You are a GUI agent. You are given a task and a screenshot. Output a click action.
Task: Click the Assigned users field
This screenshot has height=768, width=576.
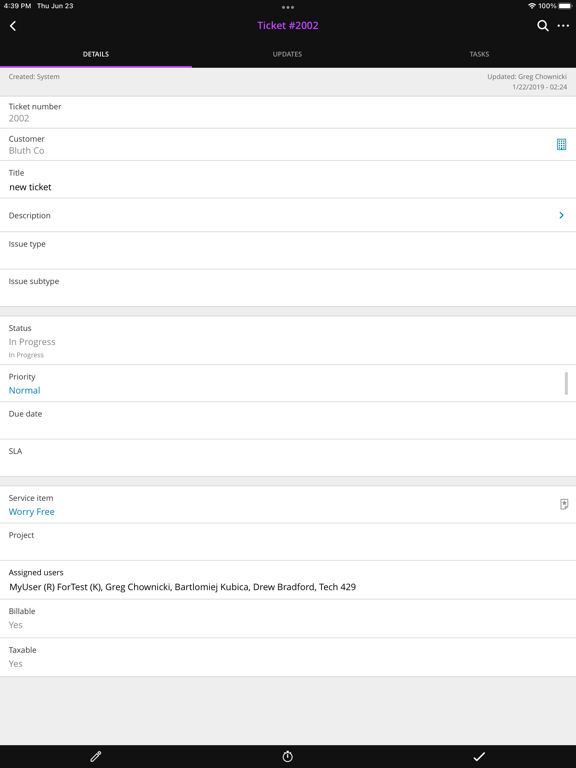(288, 580)
